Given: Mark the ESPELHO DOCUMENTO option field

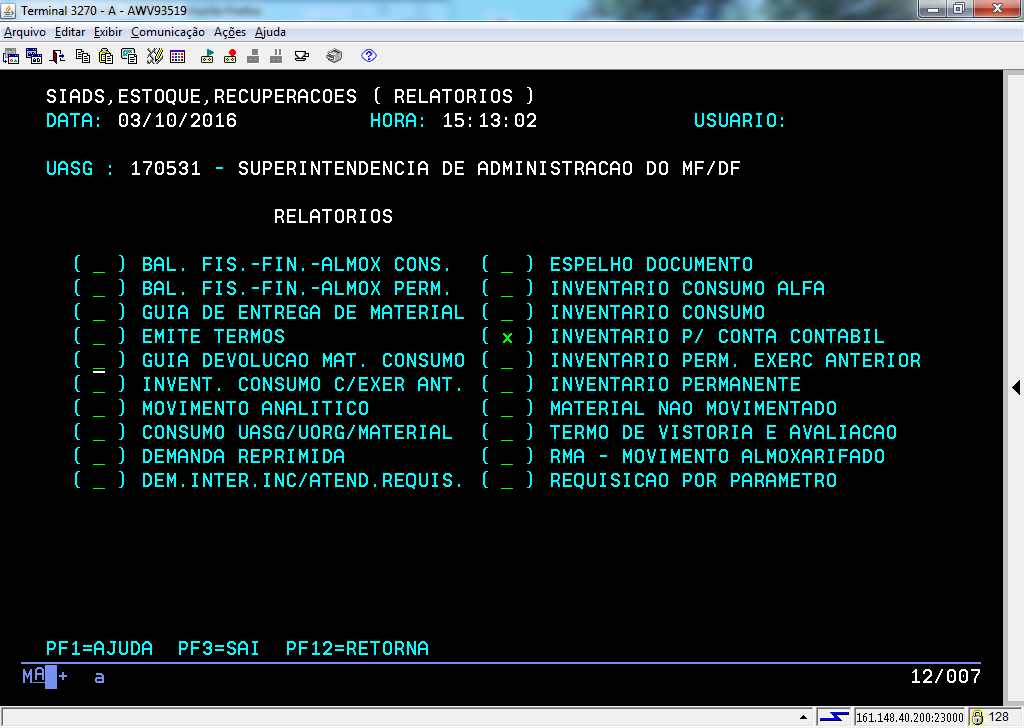Looking at the screenshot, I should [507, 264].
